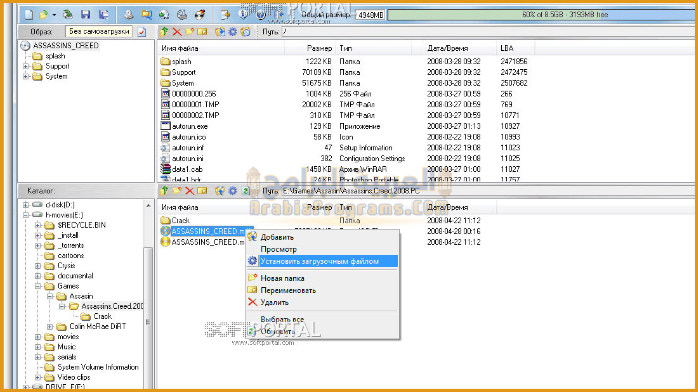The width and height of the screenshot is (698, 392).
Task: Select Установить загрузочным файлом menu item
Action: pos(322,261)
